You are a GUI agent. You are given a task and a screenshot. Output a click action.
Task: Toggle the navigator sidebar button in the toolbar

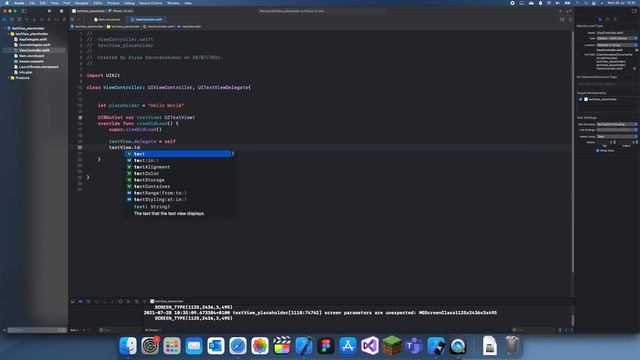coord(24,11)
